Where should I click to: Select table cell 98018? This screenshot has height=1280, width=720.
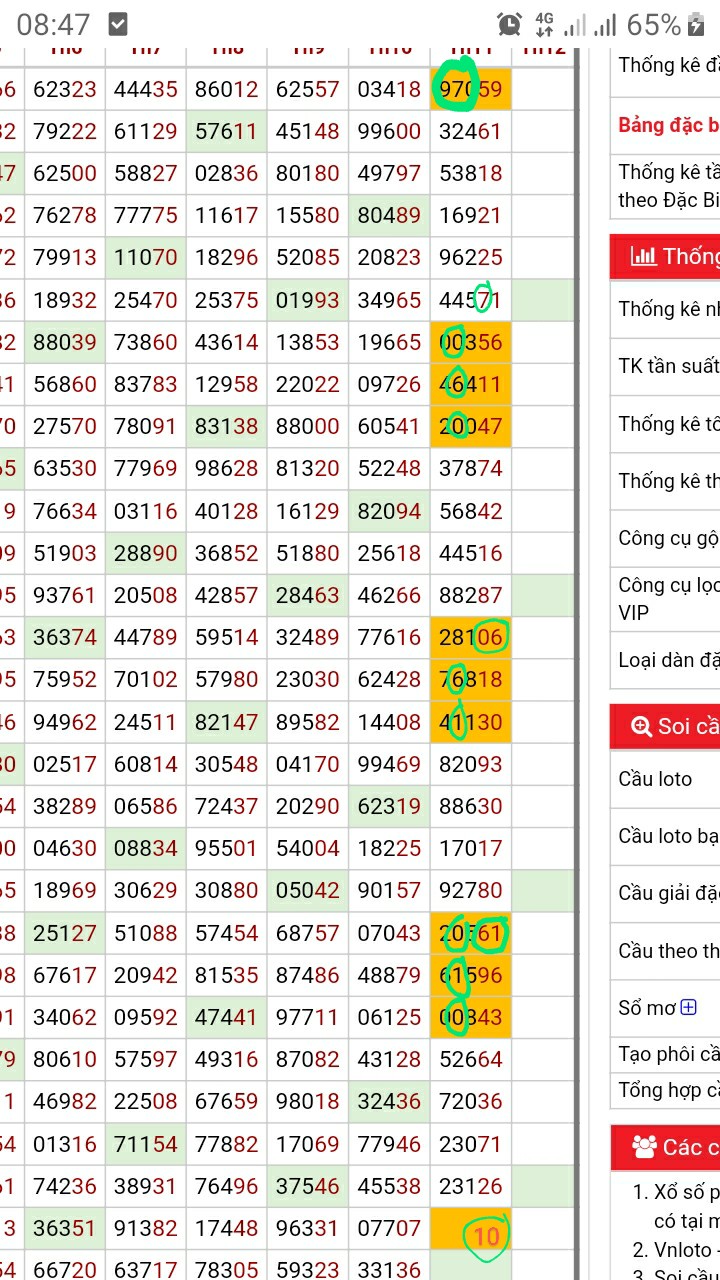click(x=308, y=1101)
